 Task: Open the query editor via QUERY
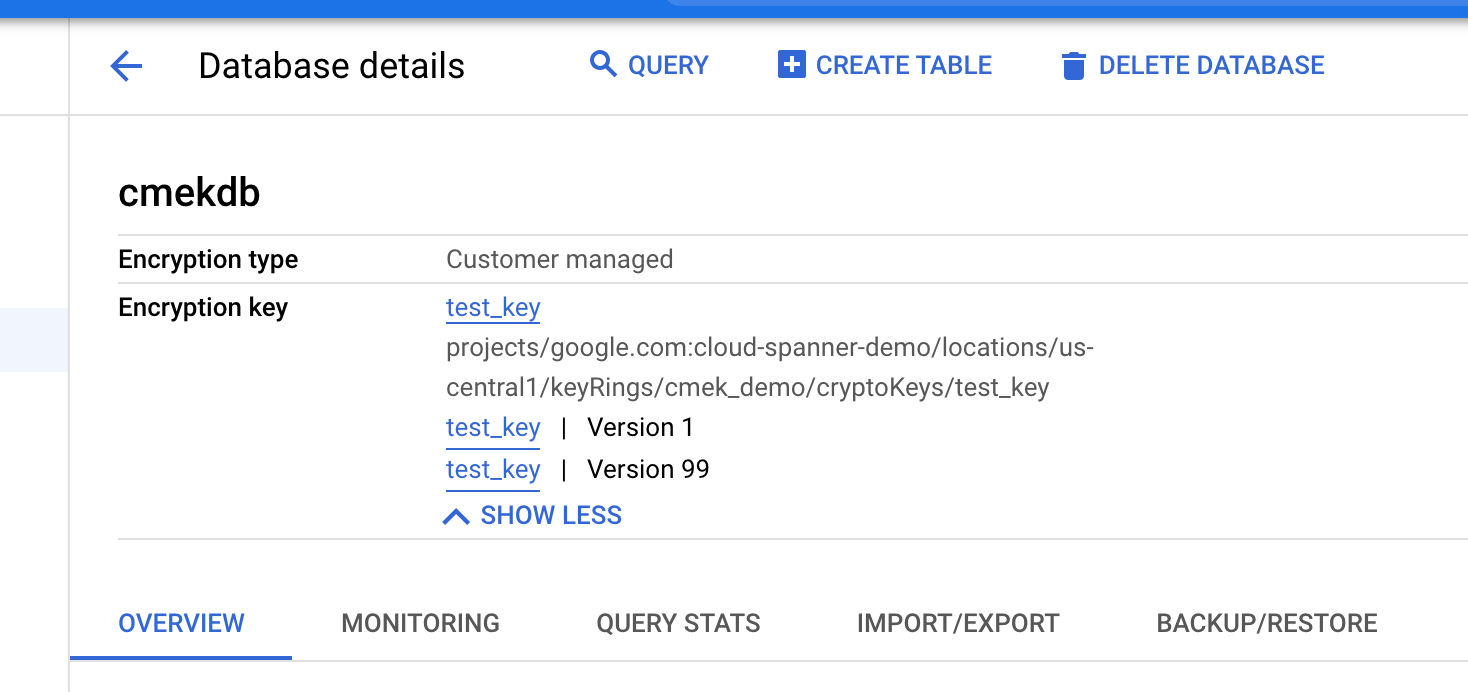667,65
